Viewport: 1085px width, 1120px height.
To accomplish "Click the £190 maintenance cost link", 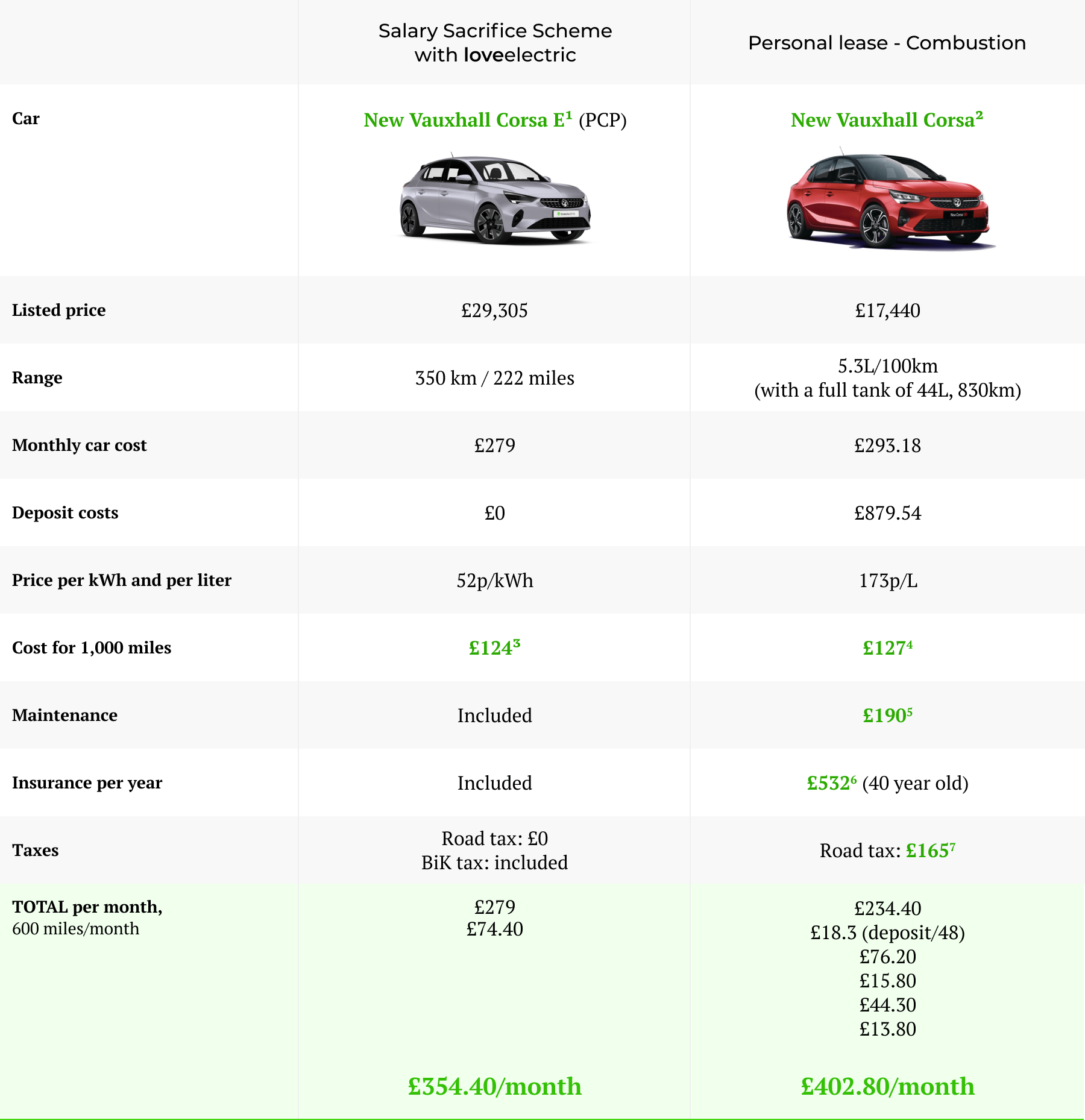I will 887,716.
